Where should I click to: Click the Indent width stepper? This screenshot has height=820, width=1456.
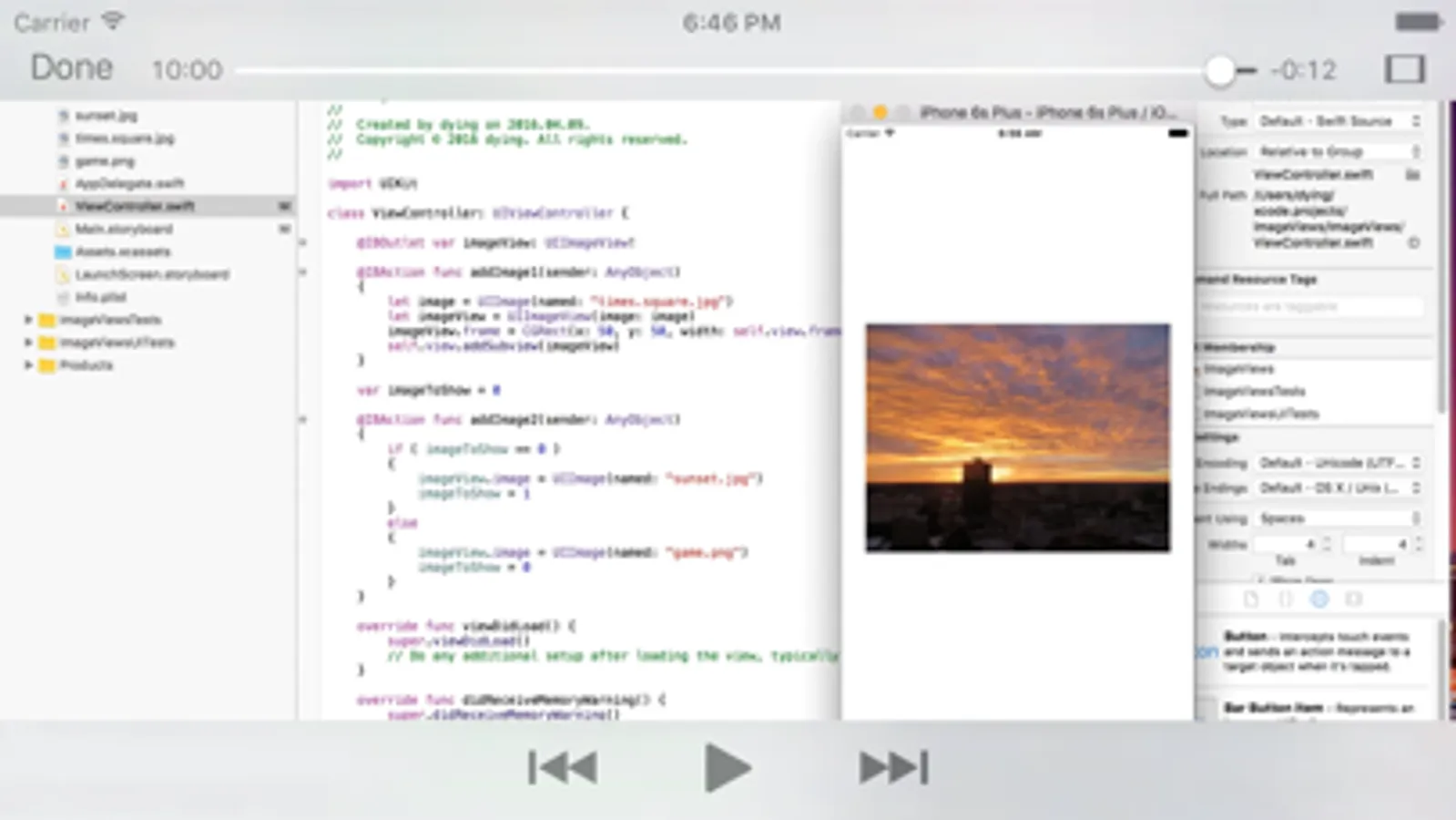pos(1418,544)
